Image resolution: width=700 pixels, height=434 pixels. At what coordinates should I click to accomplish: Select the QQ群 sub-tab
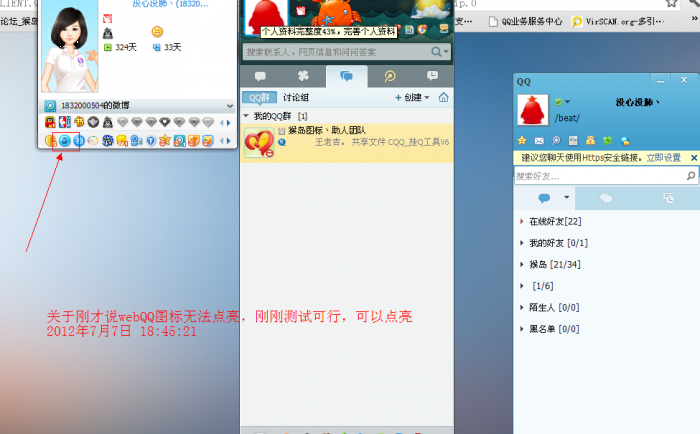pos(259,97)
